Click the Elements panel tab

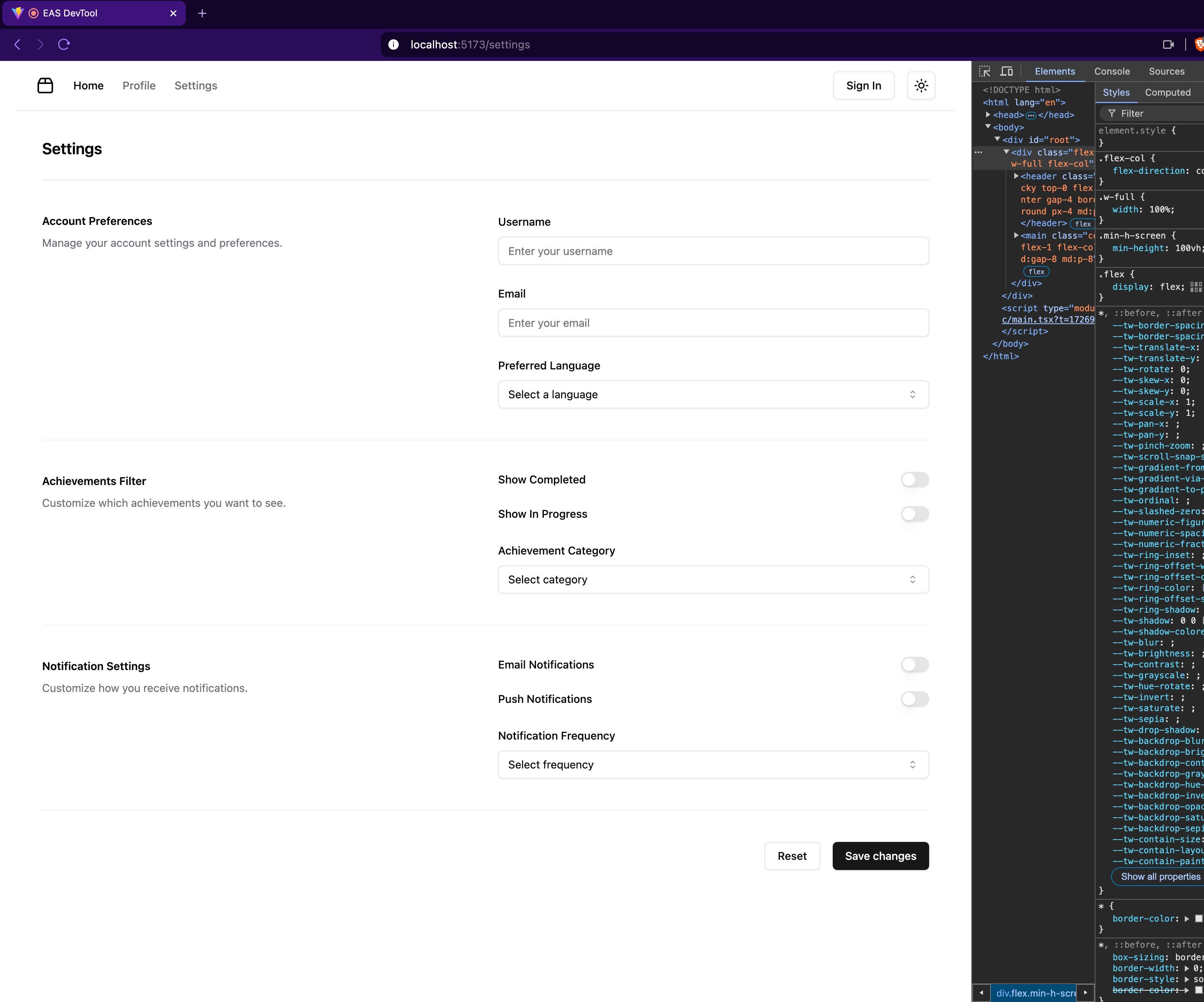tap(1054, 71)
